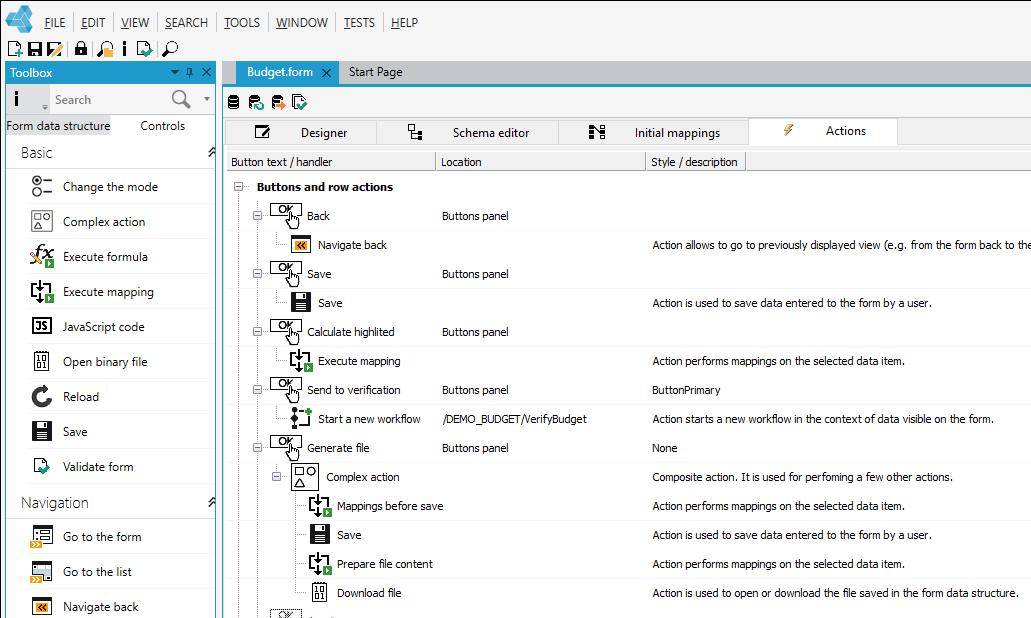Select Execute formula in Toolbox
Viewport: 1031px width, 618px height.
105,256
